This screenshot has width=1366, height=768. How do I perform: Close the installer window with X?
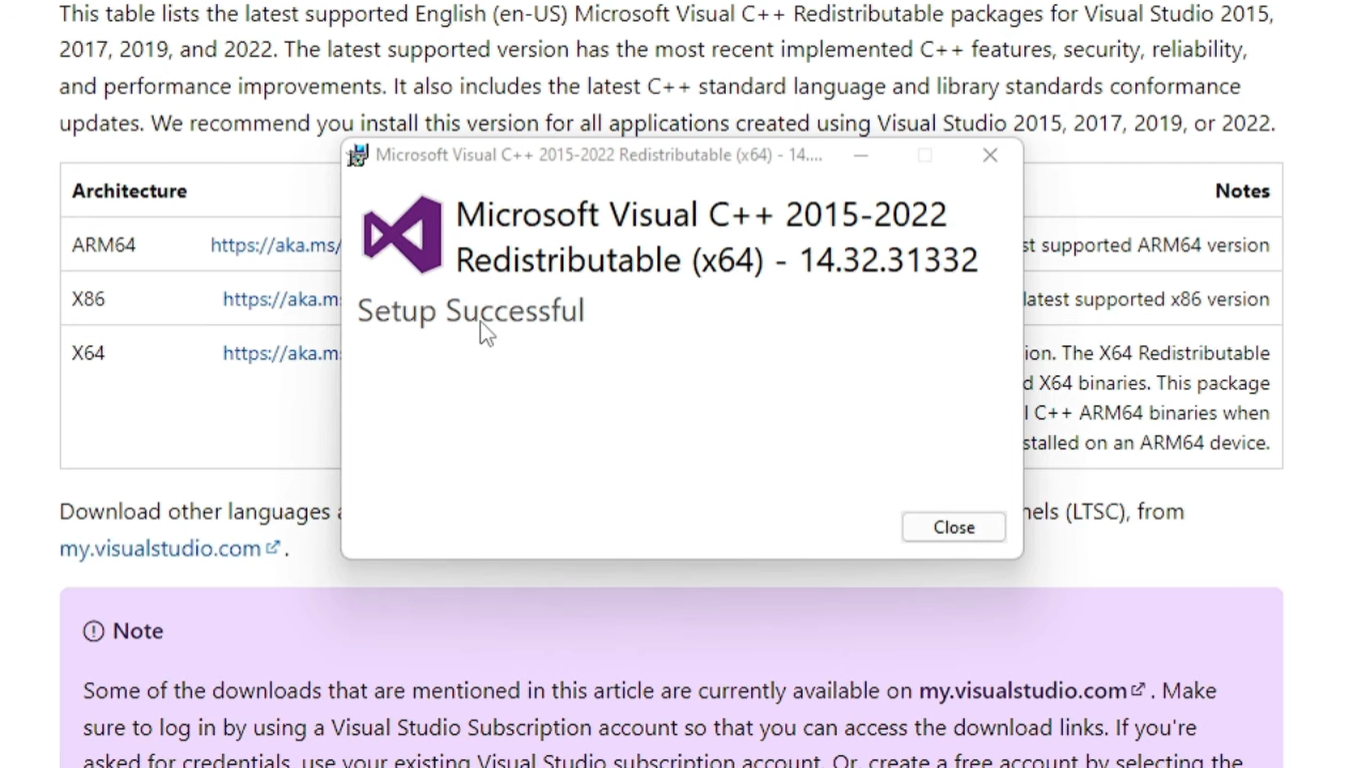click(990, 155)
